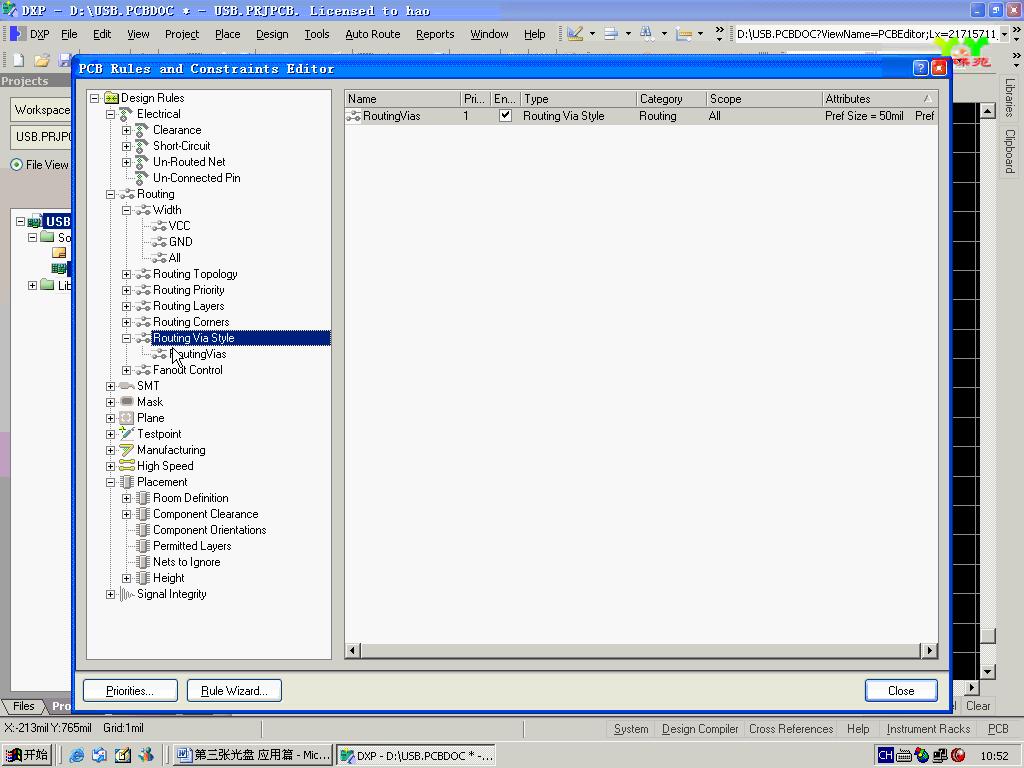Click the Signal Integrity waveform icon
This screenshot has width=1024, height=768.
(x=127, y=594)
